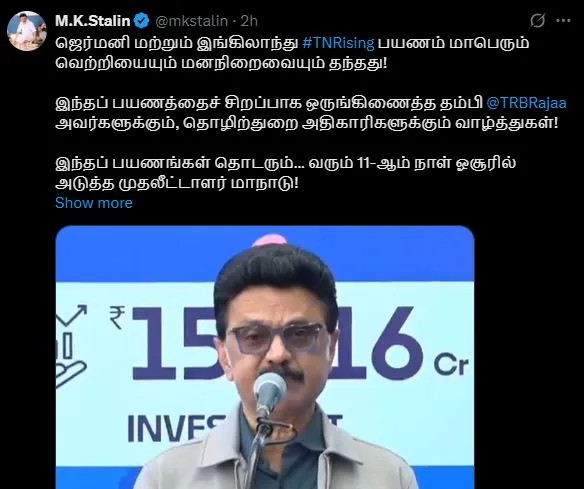Click the M.K.Stalin display name
This screenshot has height=489, width=584.
[x=92, y=21]
